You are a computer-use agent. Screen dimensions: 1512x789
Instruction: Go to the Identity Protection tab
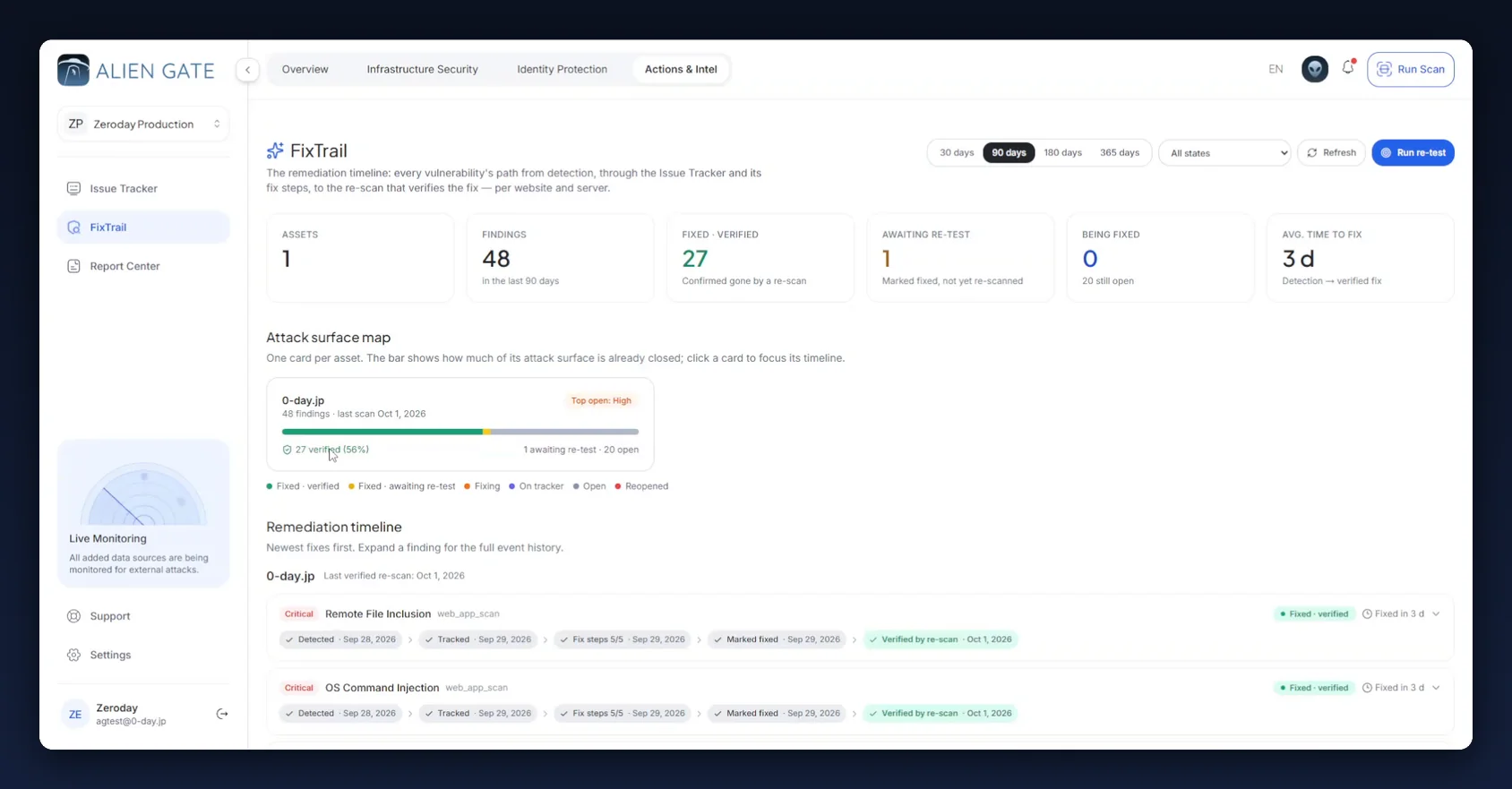562,69
